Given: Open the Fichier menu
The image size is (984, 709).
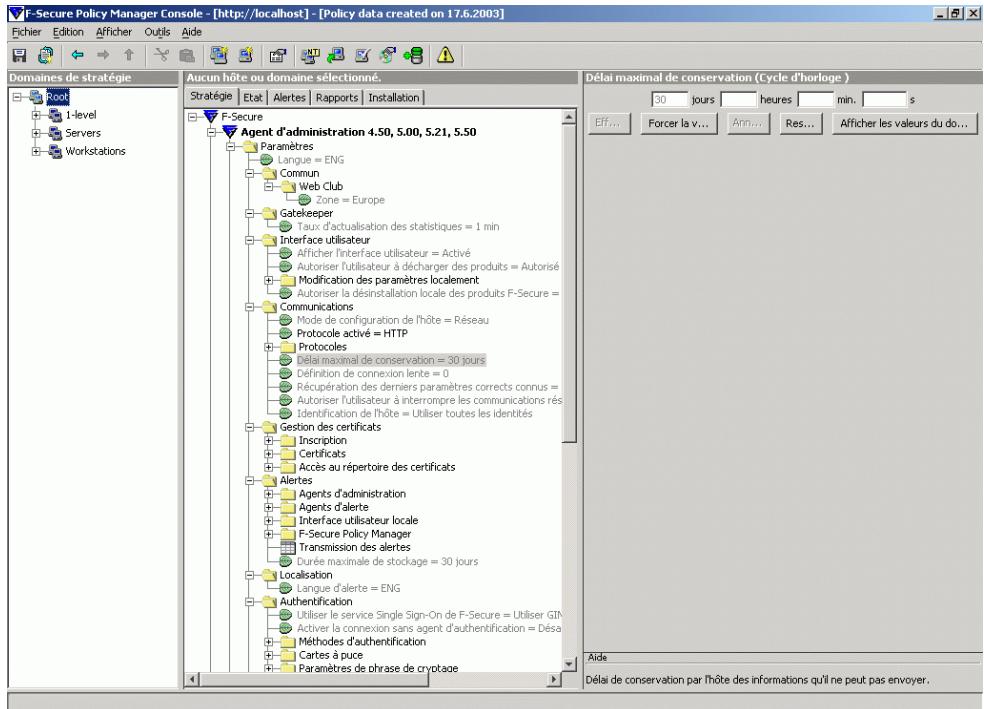Looking at the screenshot, I should (26, 31).
